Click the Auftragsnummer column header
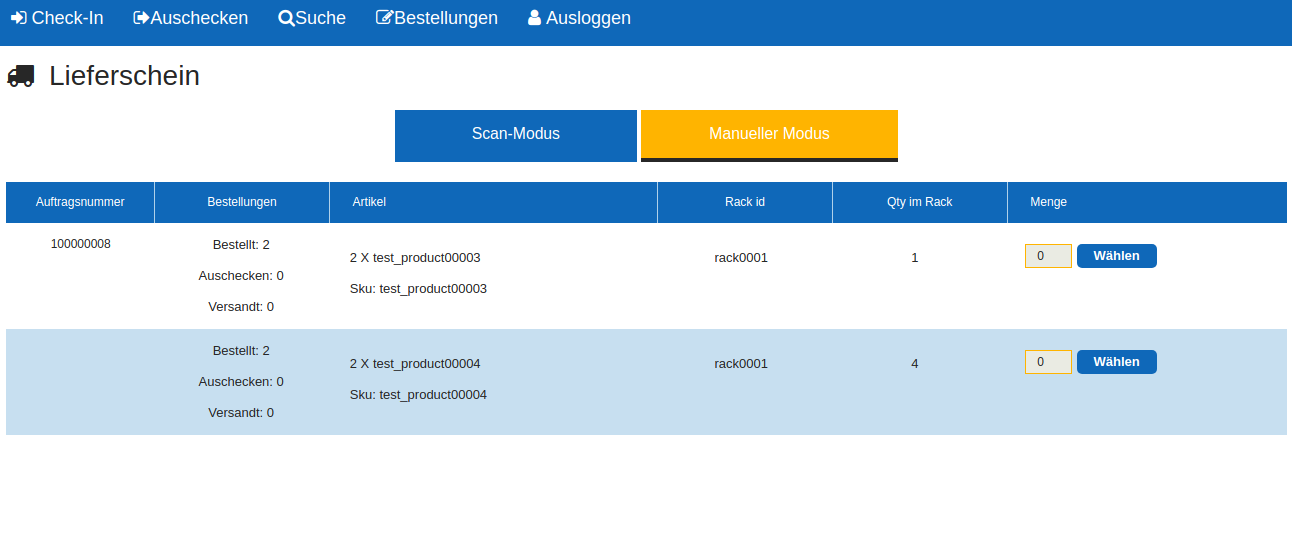1292x540 pixels. 80,202
